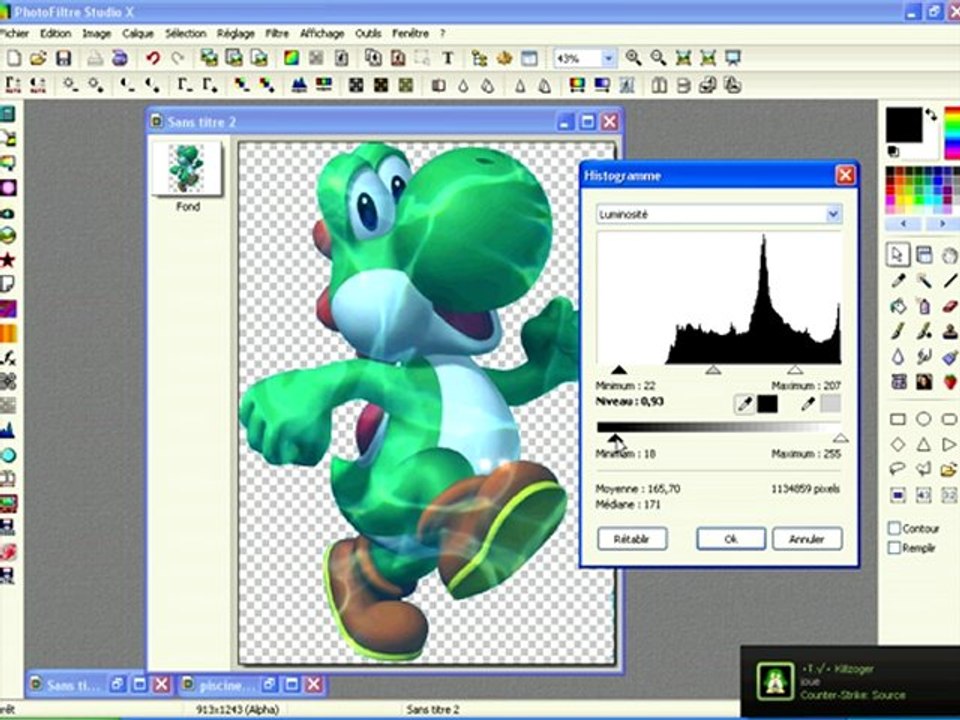Enable the Remplir checkbox
960x720 pixels.
coord(894,547)
